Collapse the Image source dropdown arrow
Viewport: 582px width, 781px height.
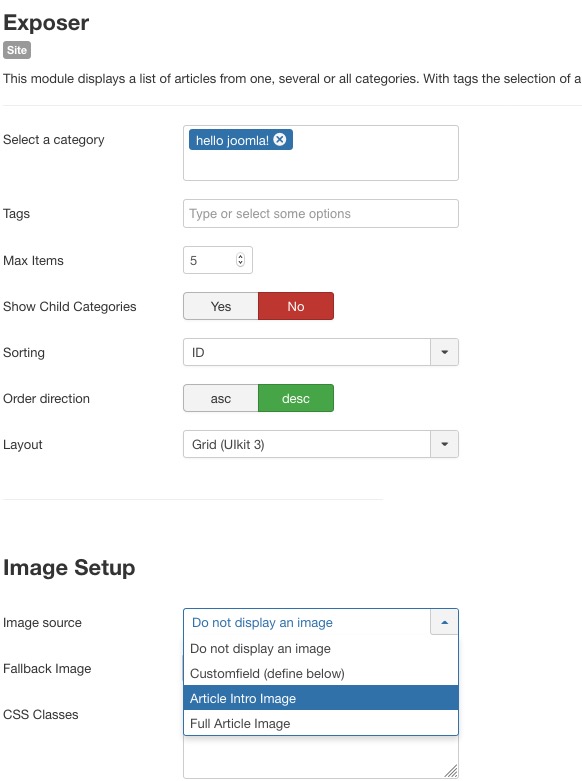pos(444,622)
